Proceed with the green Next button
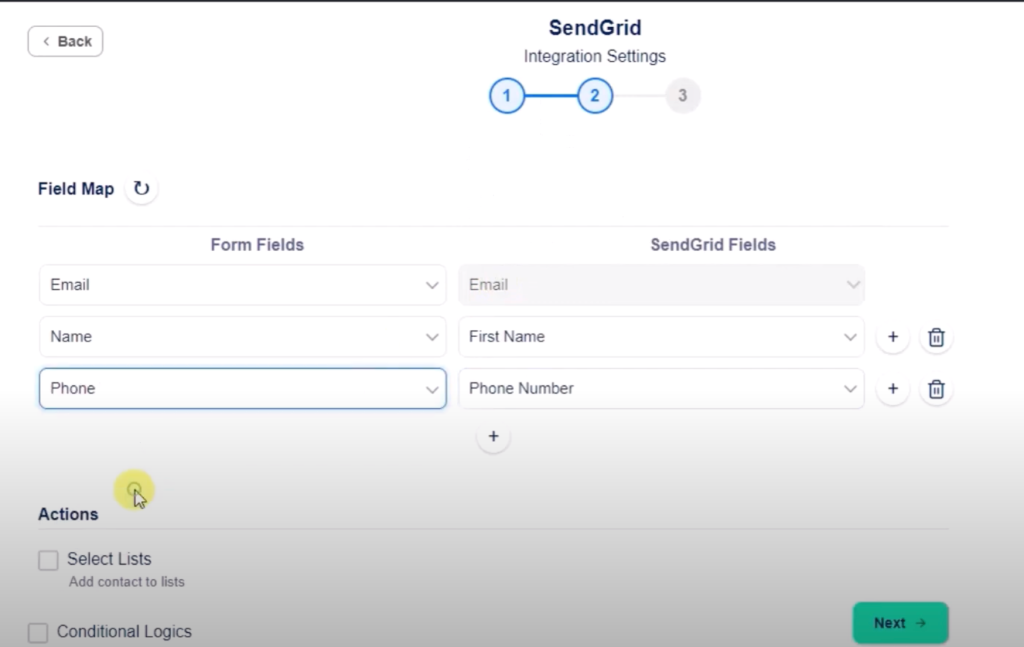 coord(900,623)
